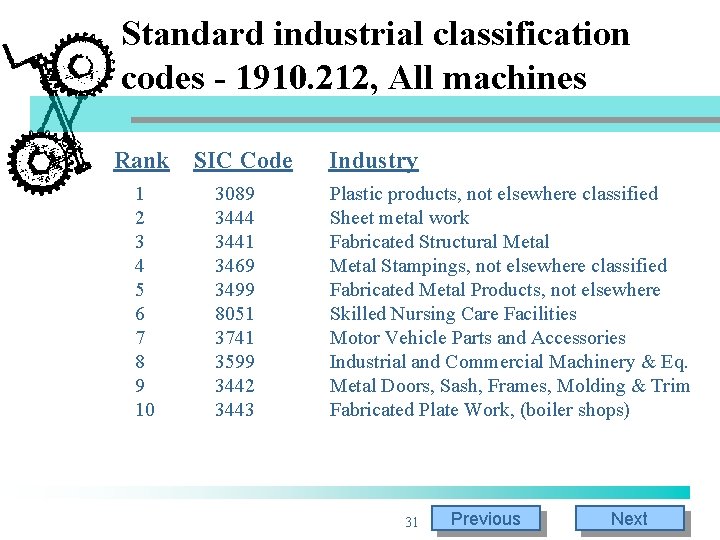This screenshot has width=720, height=540.
Task: Select the Rank column header
Action: coord(141,161)
